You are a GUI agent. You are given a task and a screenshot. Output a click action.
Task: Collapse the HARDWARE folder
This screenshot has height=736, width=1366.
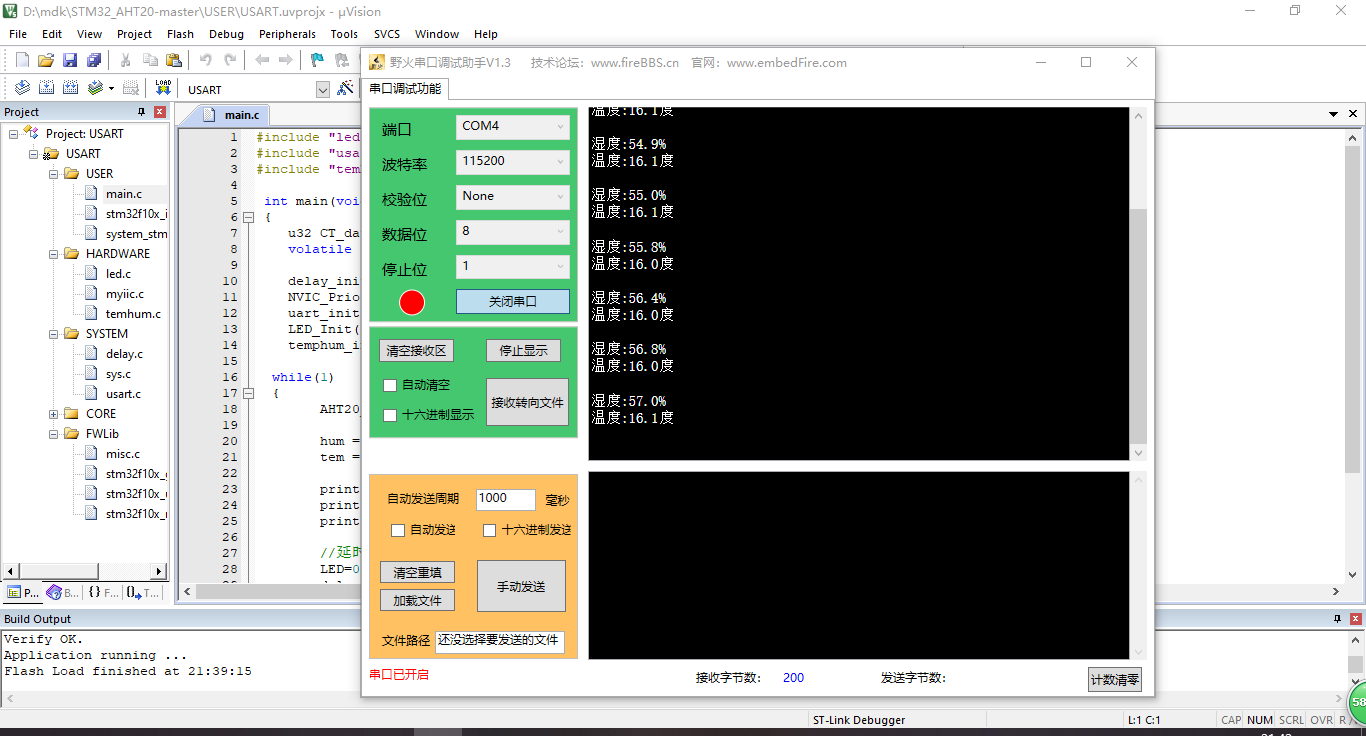pos(53,253)
